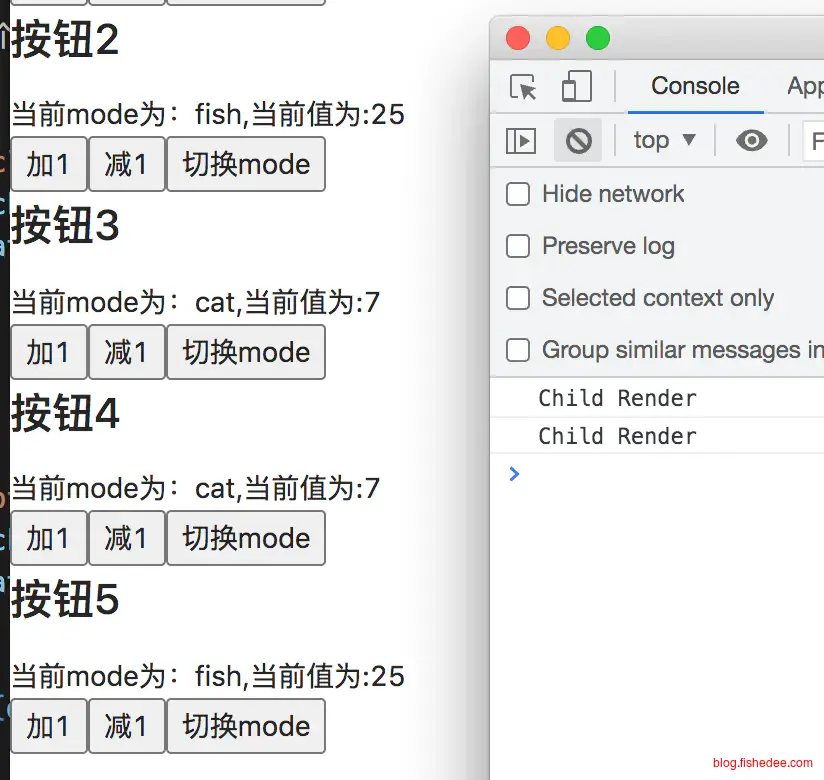Click the inspect element picker icon

[x=523, y=87]
